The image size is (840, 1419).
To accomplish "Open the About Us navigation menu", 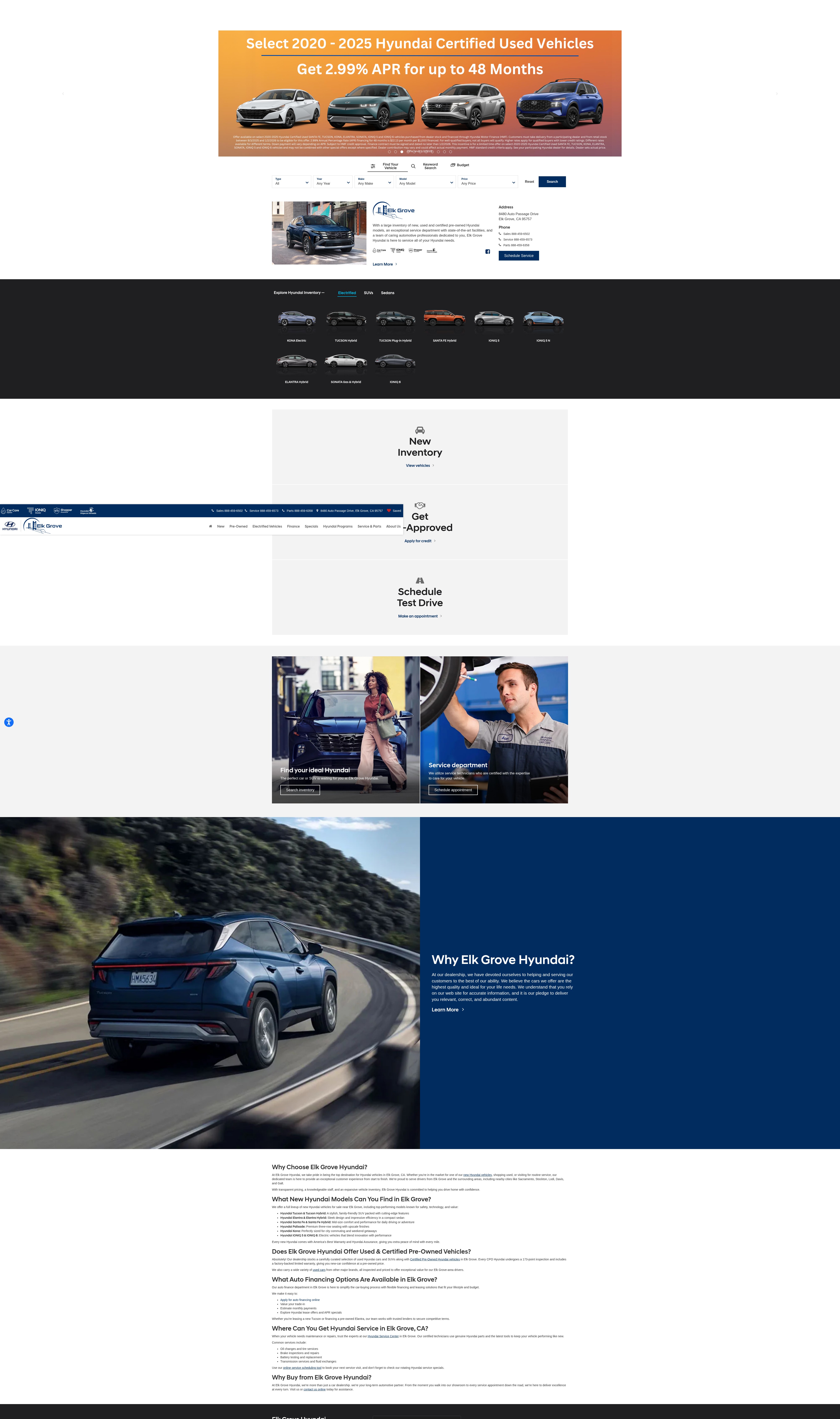I will tap(393, 527).
